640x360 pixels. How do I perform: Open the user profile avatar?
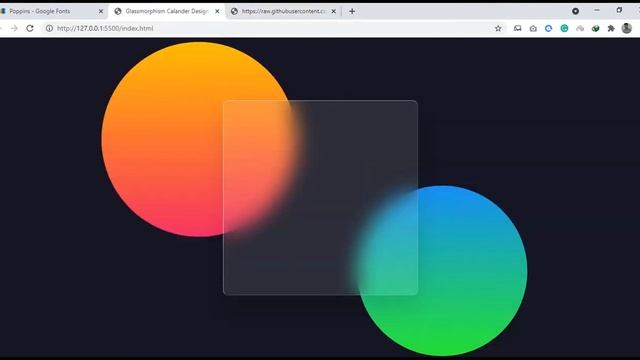point(627,28)
